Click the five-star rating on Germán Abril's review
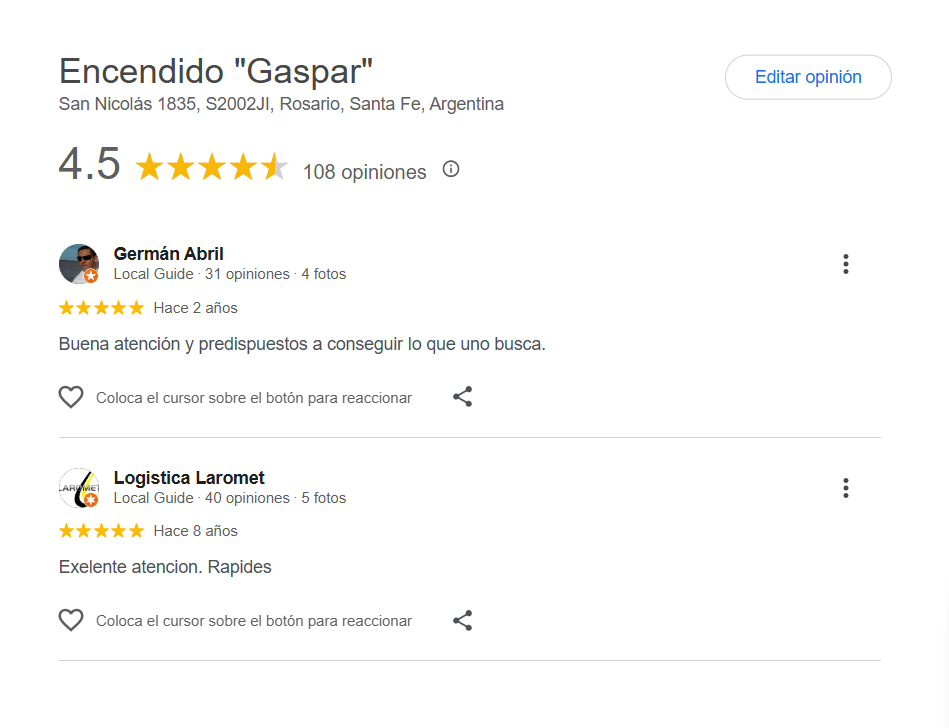This screenshot has height=728, width=949. point(101,308)
